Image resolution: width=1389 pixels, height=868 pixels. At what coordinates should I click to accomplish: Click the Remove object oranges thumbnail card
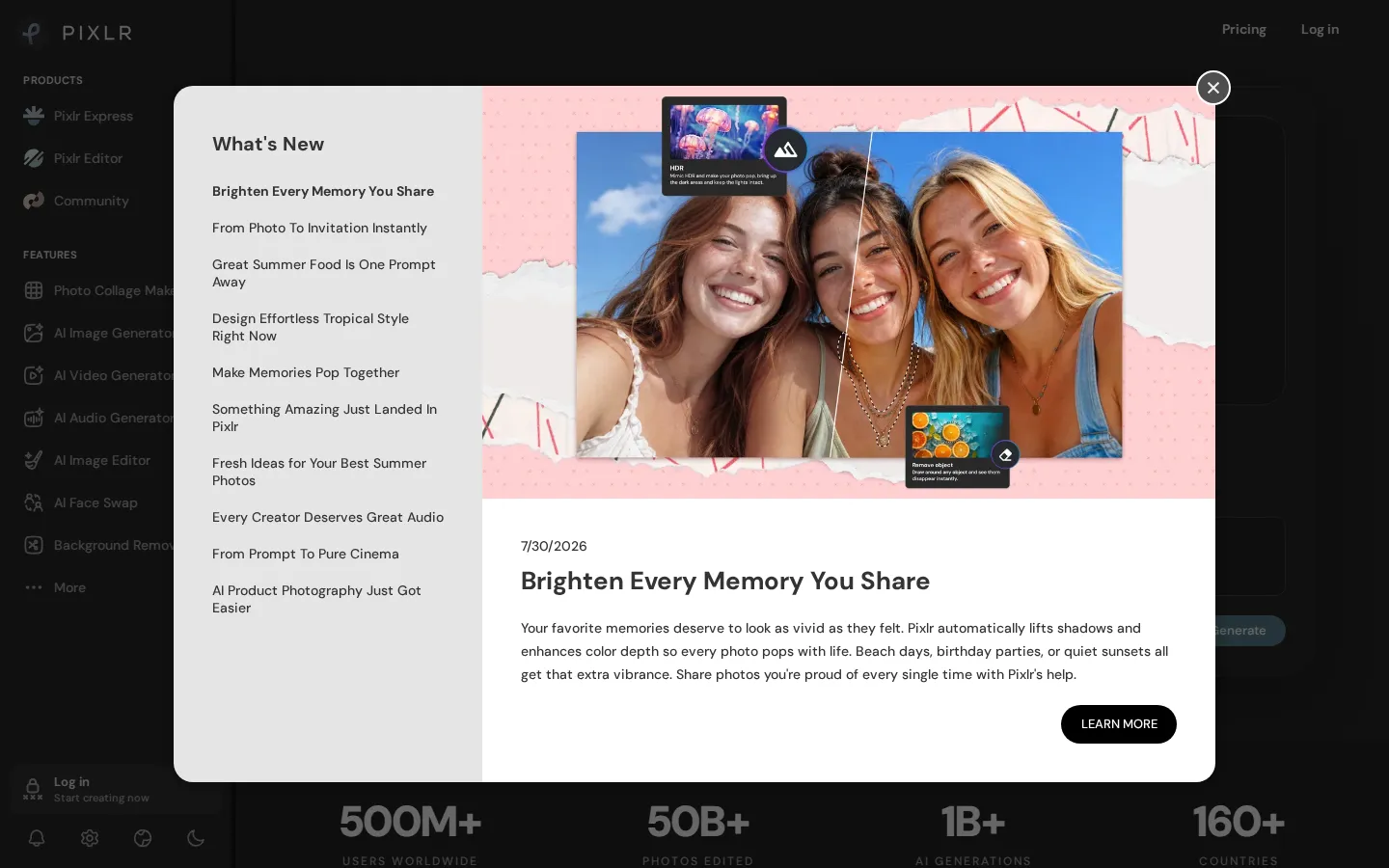tap(957, 447)
